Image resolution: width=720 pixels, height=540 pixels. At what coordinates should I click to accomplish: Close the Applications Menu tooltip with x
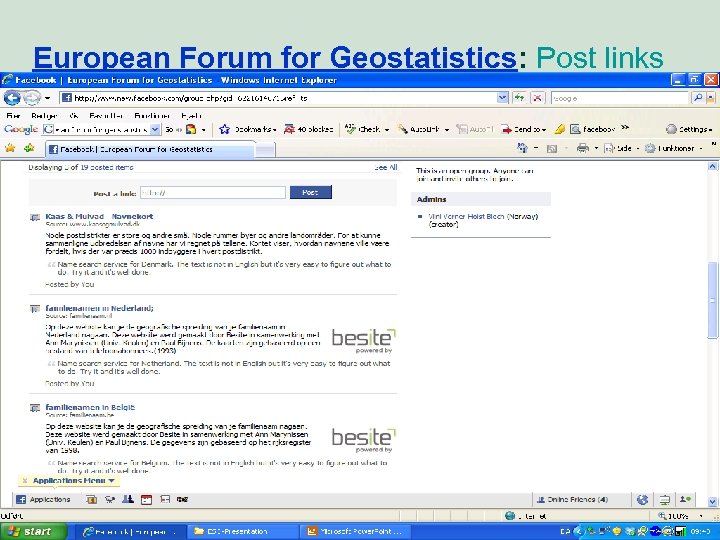25,481
